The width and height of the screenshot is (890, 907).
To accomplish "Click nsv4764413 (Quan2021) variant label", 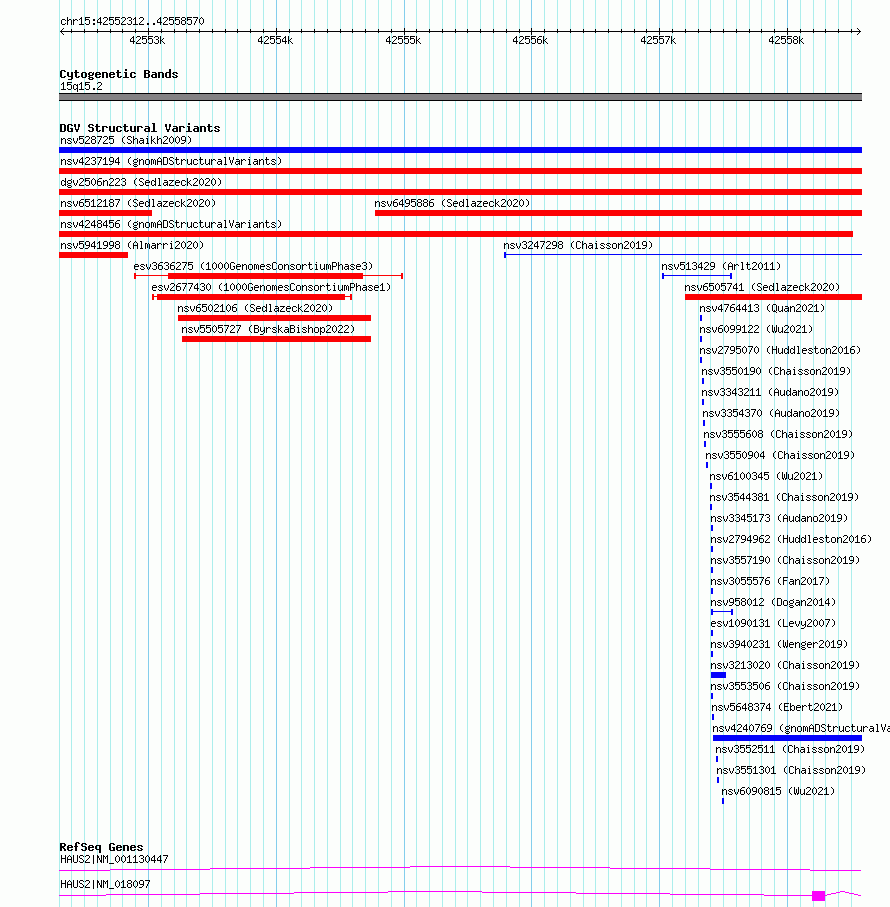I will tap(762, 308).
